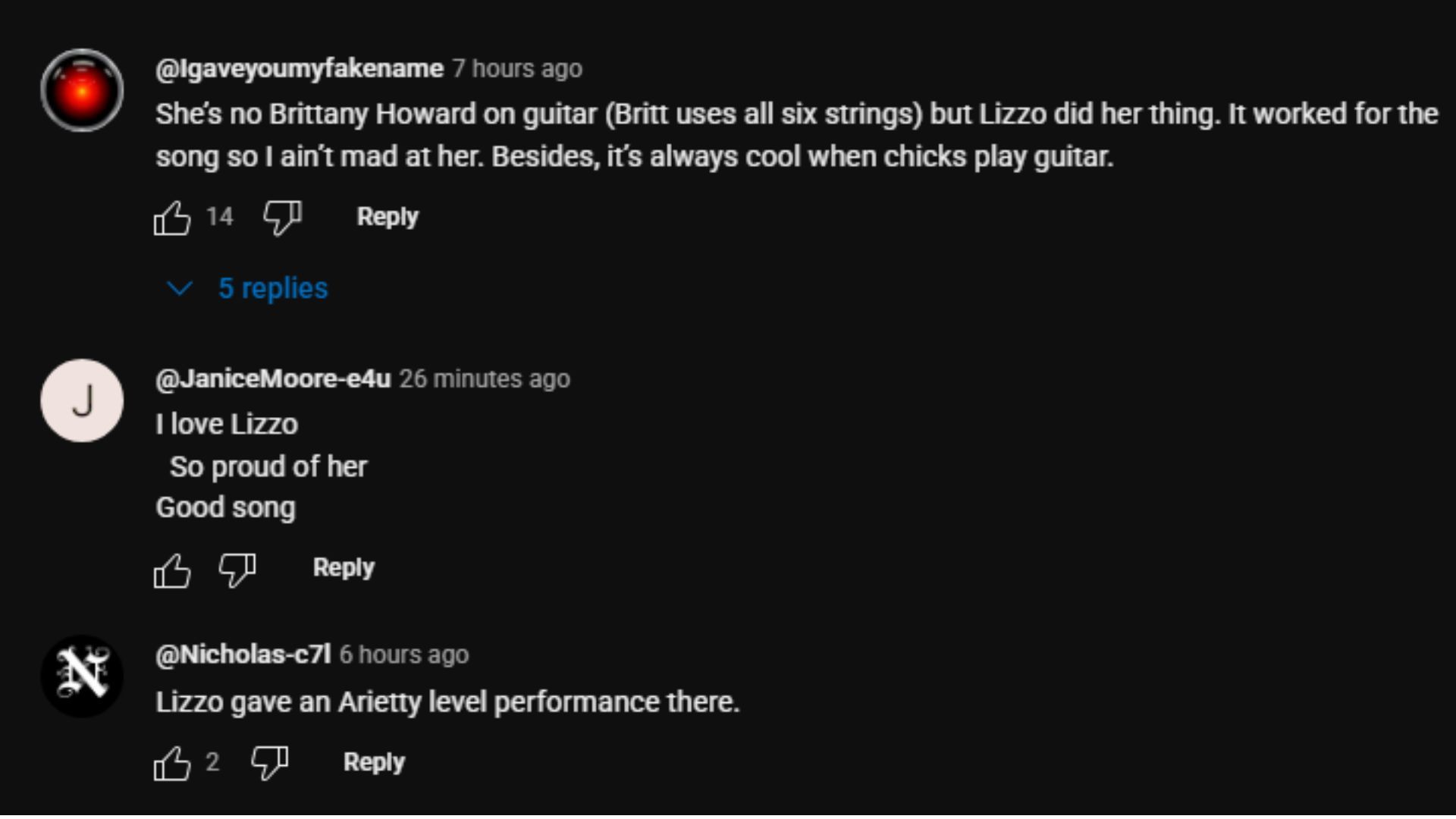Click the "7 hours ago" timestamp
1456x819 pixels.
(x=517, y=69)
